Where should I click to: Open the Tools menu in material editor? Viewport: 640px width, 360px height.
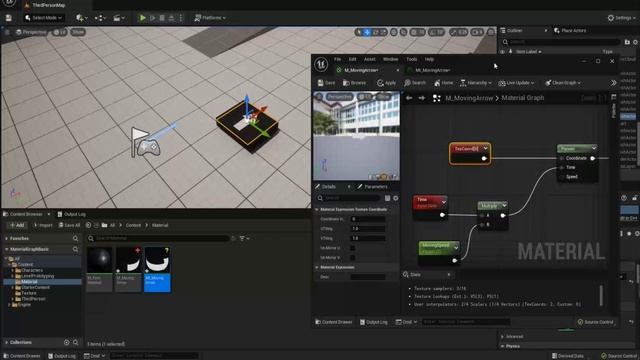(x=411, y=60)
